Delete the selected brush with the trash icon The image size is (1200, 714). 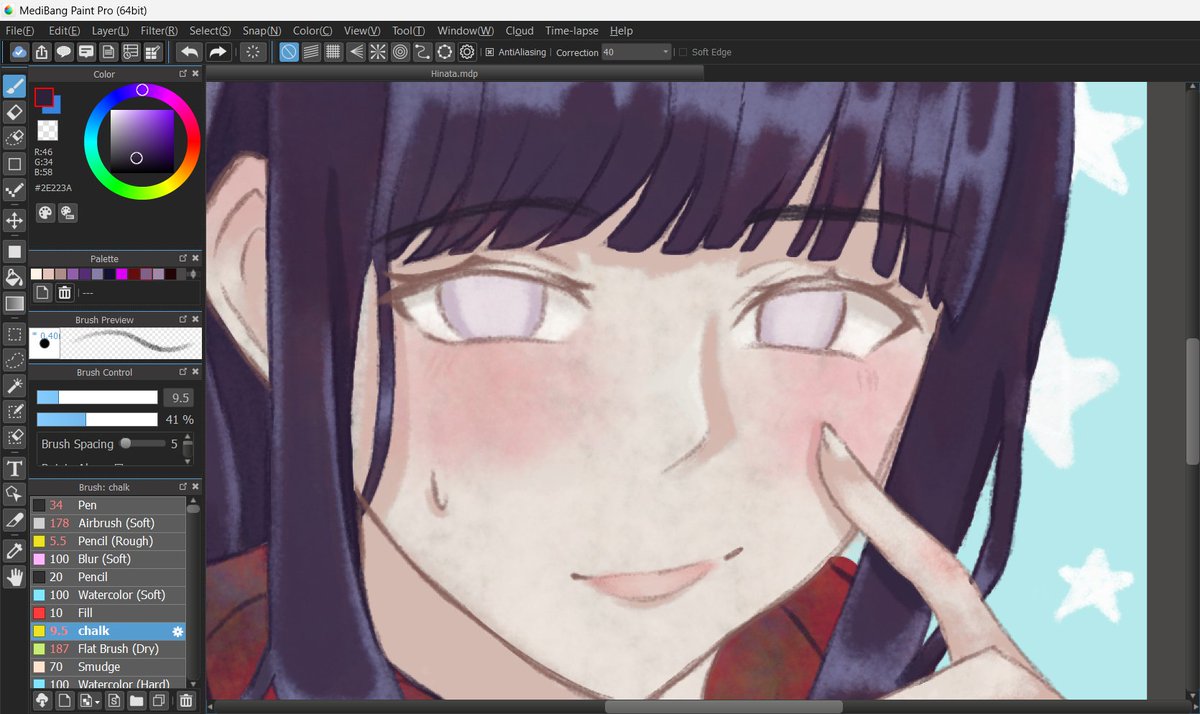coord(186,701)
